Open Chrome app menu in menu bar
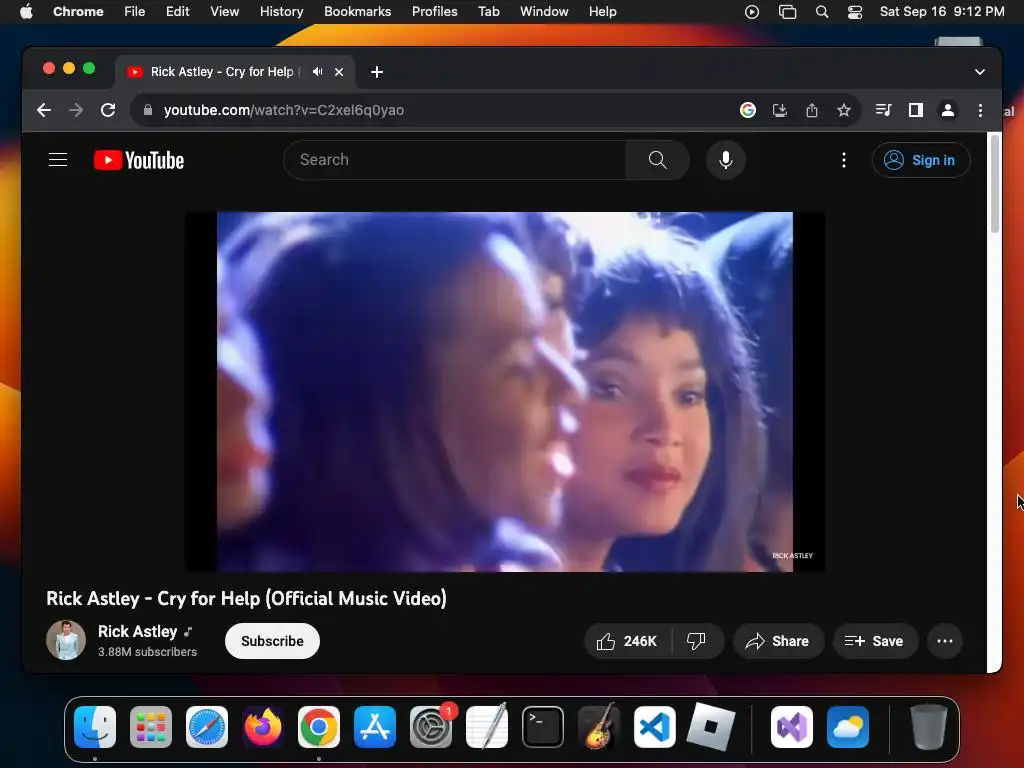Viewport: 1024px width, 768px height. pyautogui.click(x=78, y=12)
